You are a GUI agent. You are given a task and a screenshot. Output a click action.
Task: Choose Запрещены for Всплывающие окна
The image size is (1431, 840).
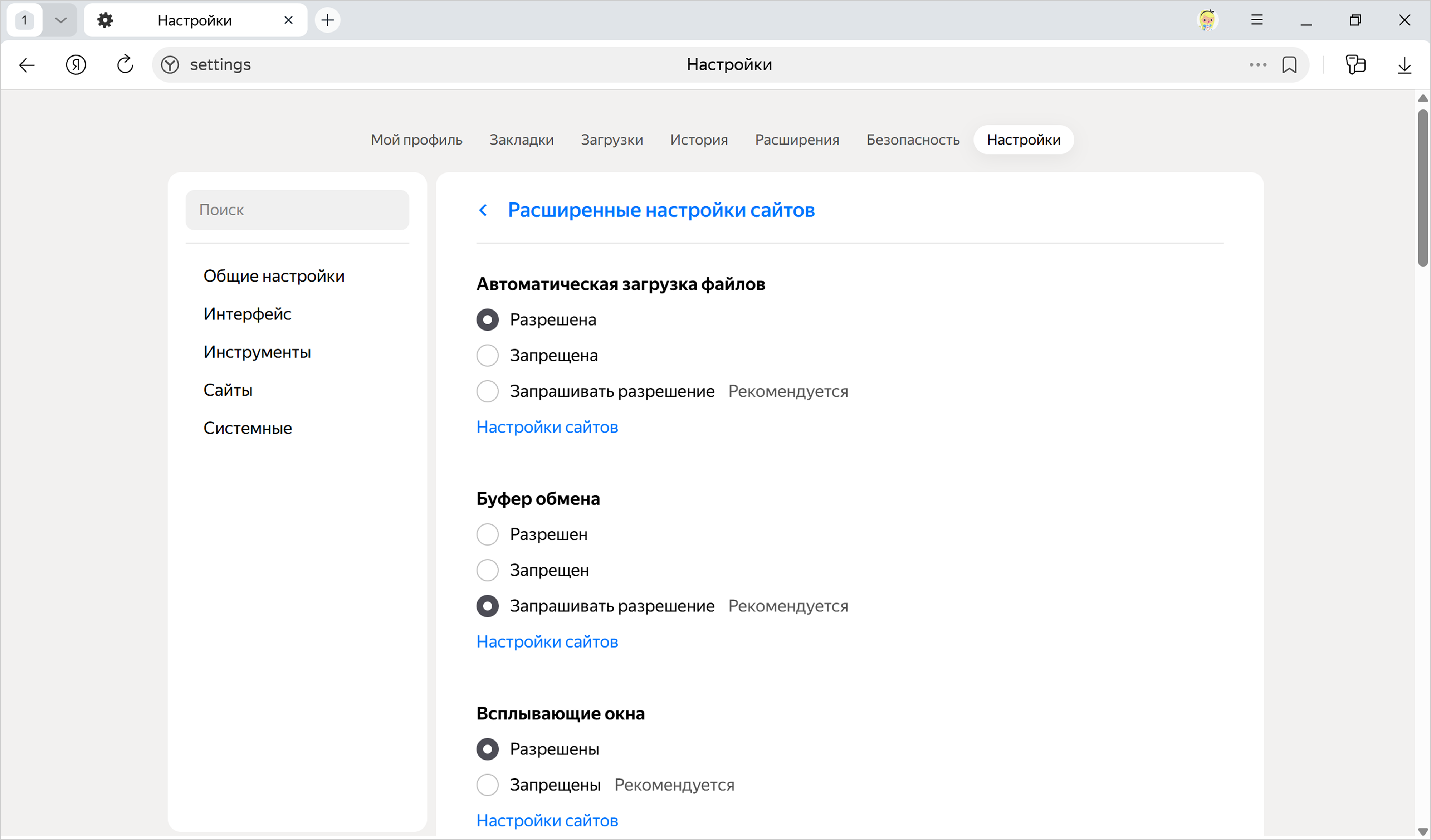point(487,785)
